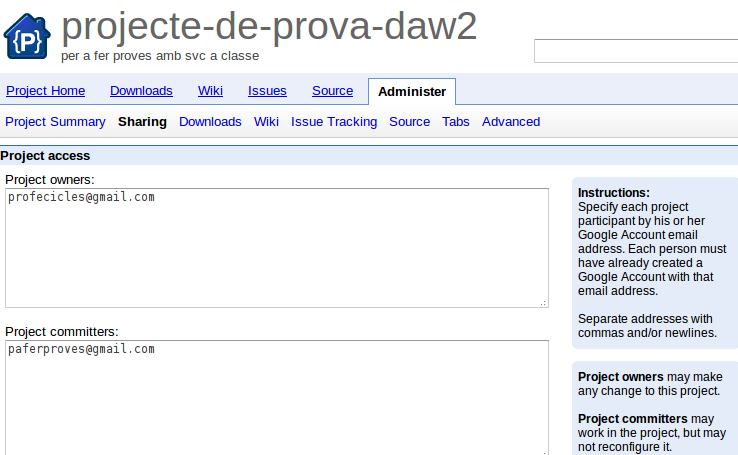The height and width of the screenshot is (455, 738).
Task: Click the projecte-de-prova-daw2 project title
Action: point(269,27)
